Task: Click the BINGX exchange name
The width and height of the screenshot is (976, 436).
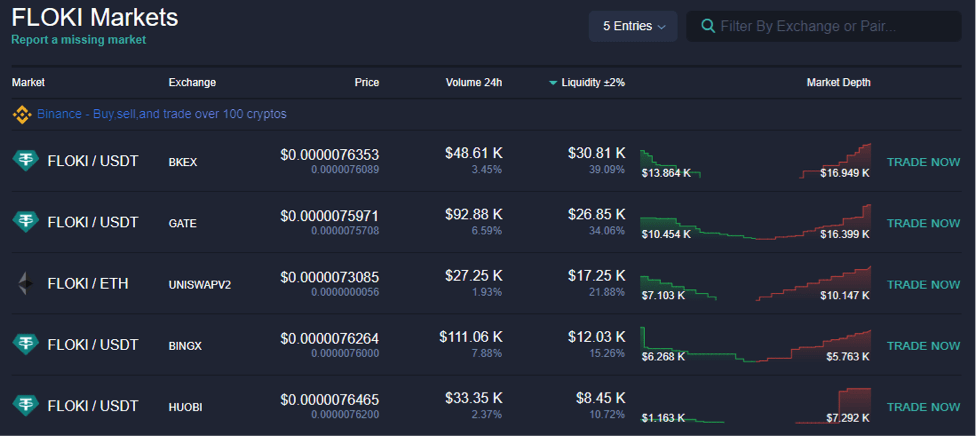Action: click(x=185, y=346)
